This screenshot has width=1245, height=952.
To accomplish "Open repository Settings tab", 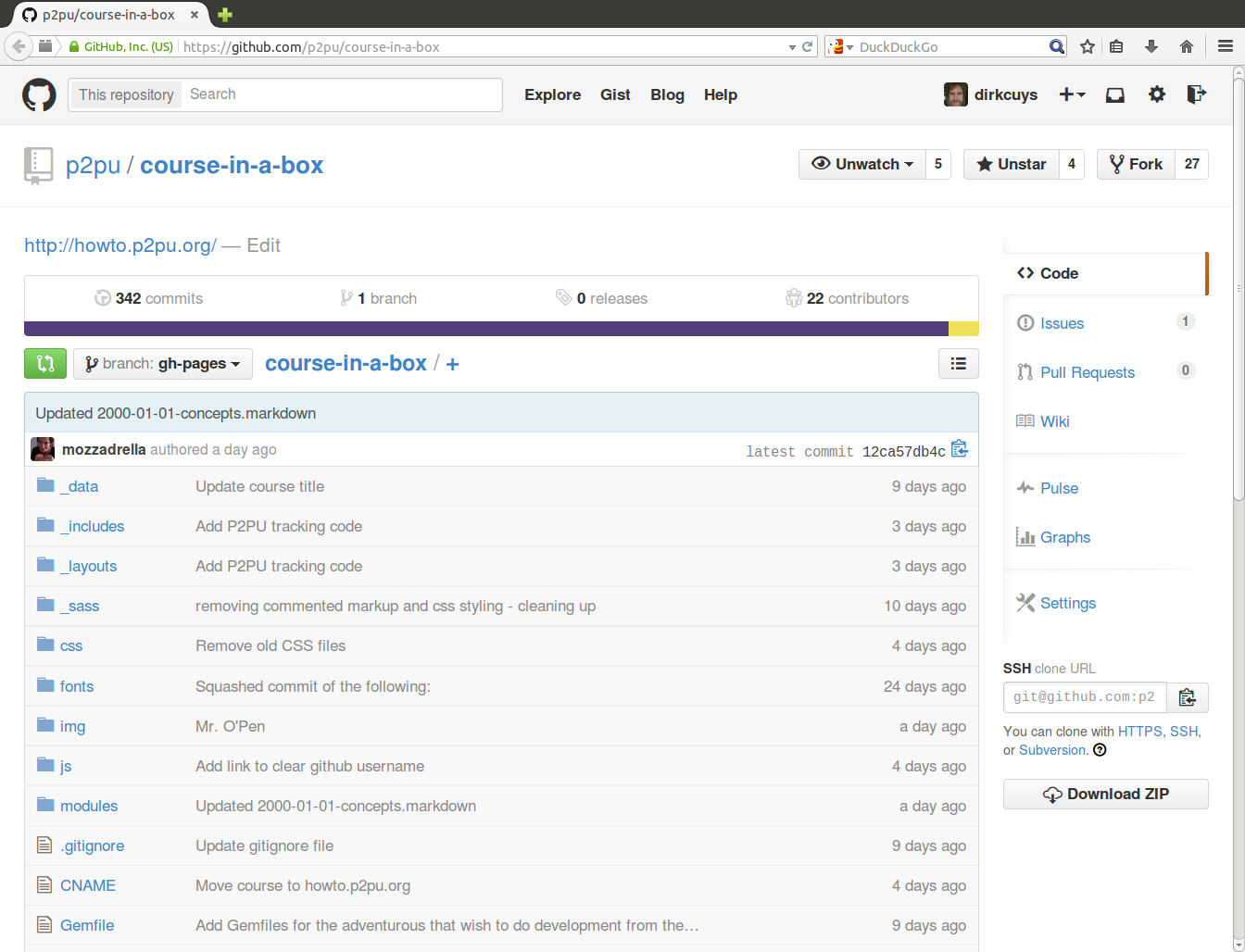I will pos(1068,603).
